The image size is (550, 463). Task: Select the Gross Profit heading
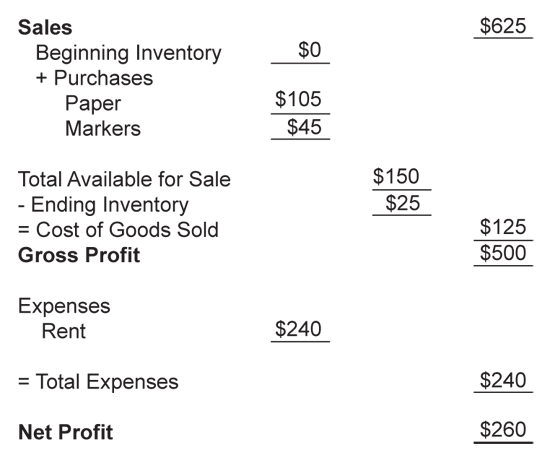click(79, 255)
